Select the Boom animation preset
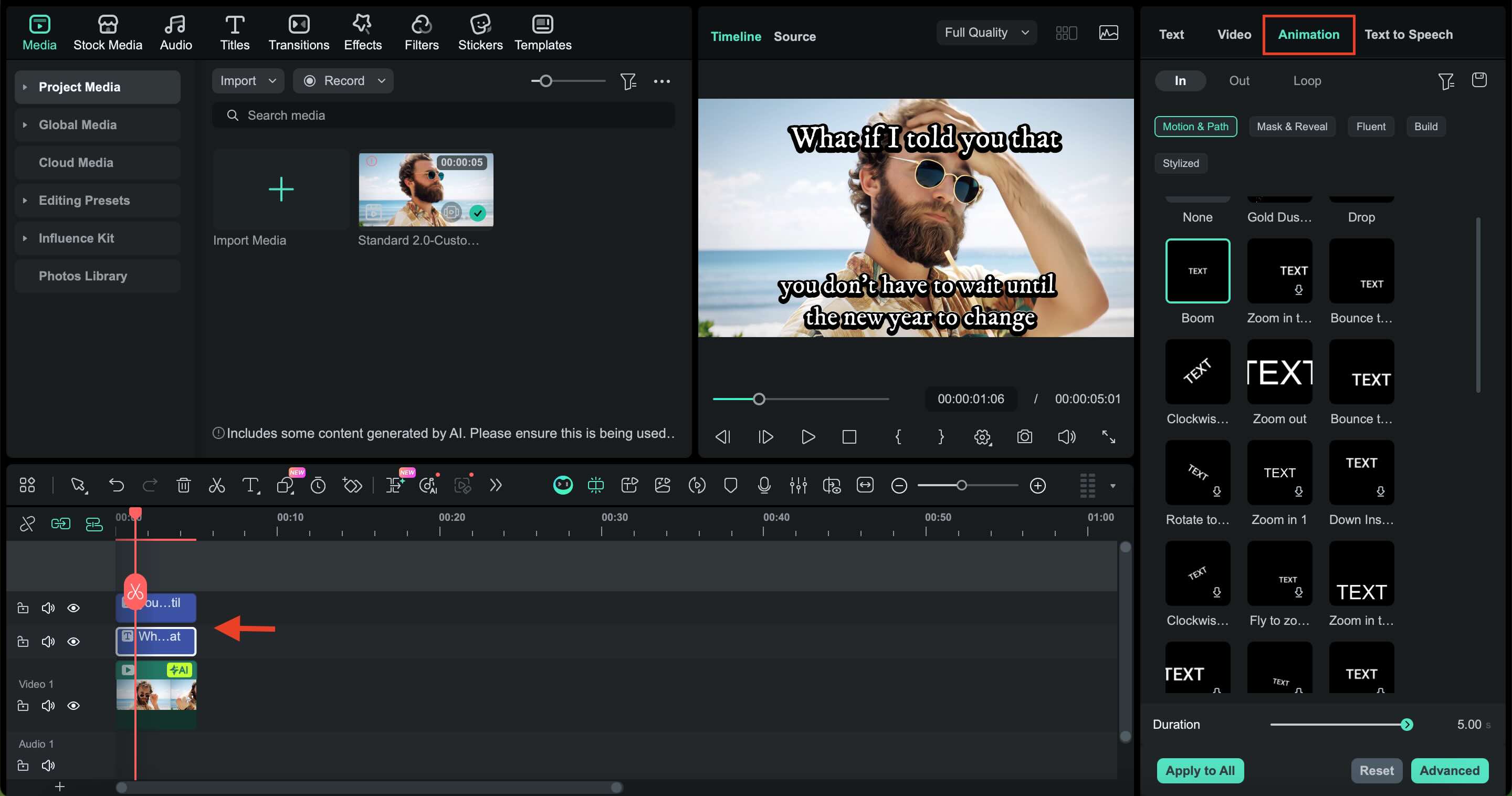1512x796 pixels. coord(1198,270)
